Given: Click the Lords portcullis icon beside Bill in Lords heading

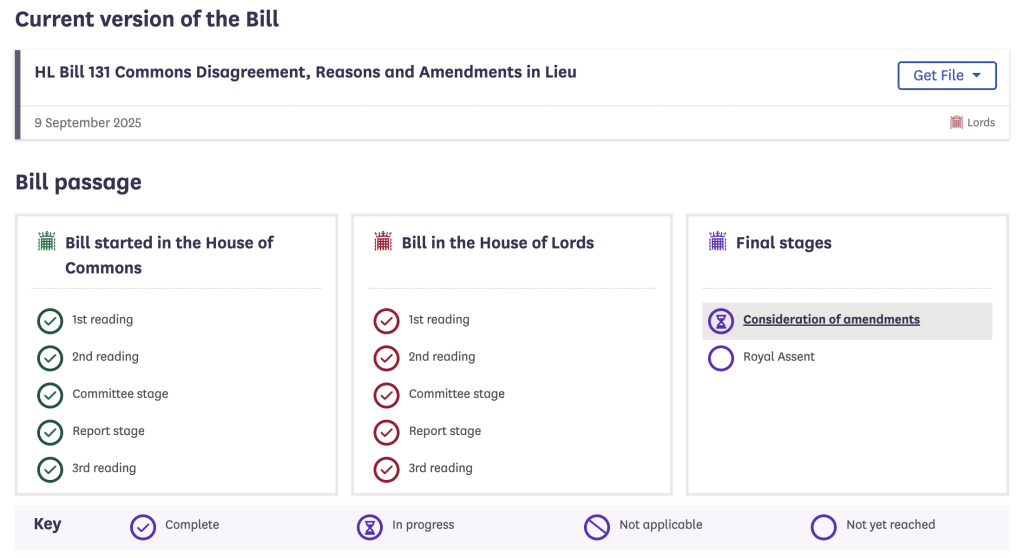Looking at the screenshot, I should (383, 242).
